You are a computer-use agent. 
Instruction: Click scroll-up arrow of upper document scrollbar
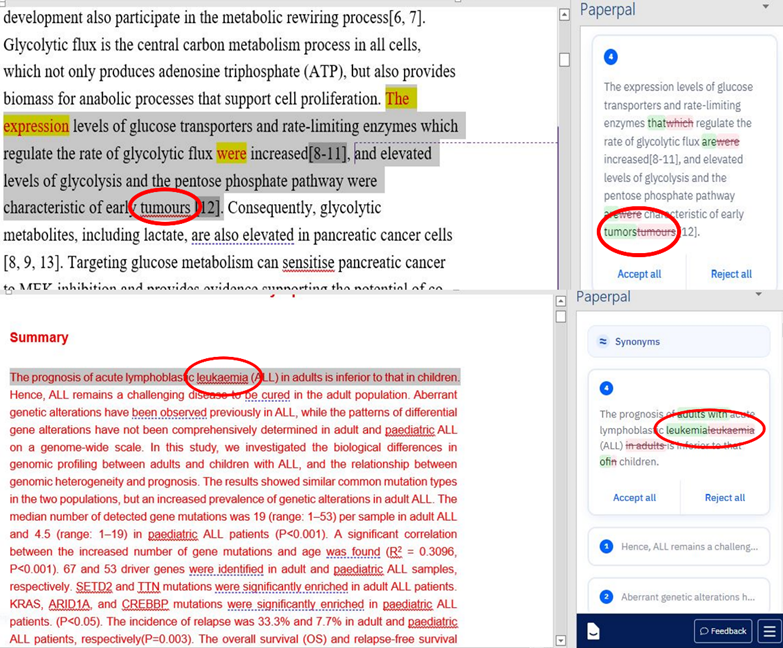(564, 14)
